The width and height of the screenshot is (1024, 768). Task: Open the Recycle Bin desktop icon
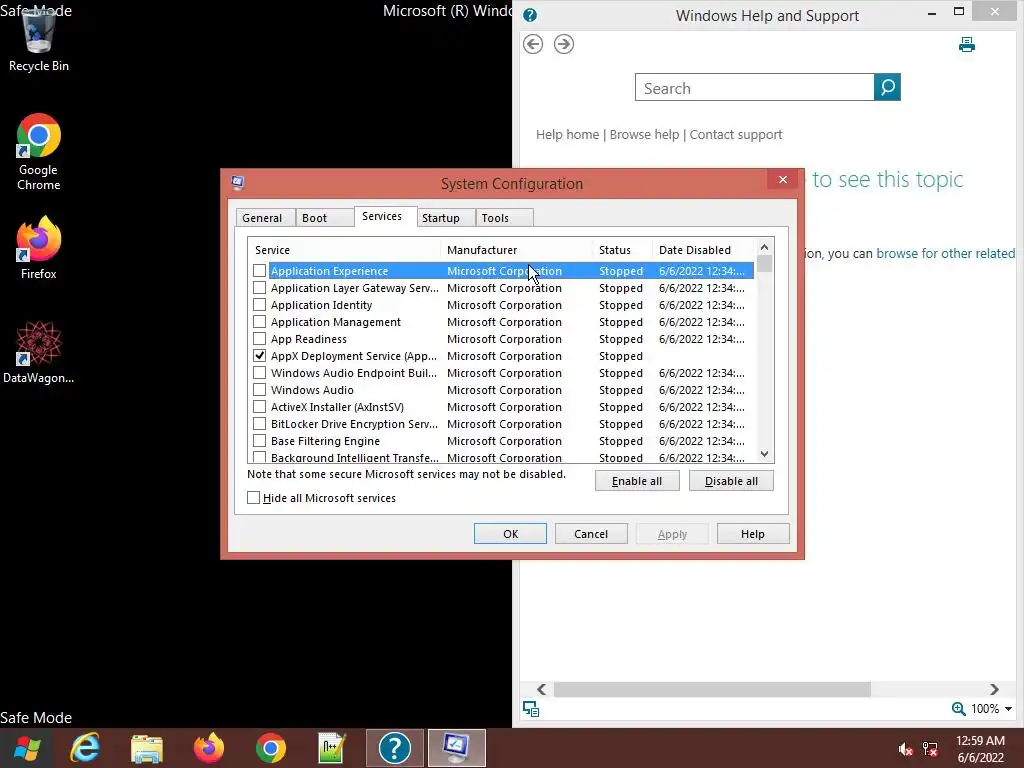click(x=39, y=40)
